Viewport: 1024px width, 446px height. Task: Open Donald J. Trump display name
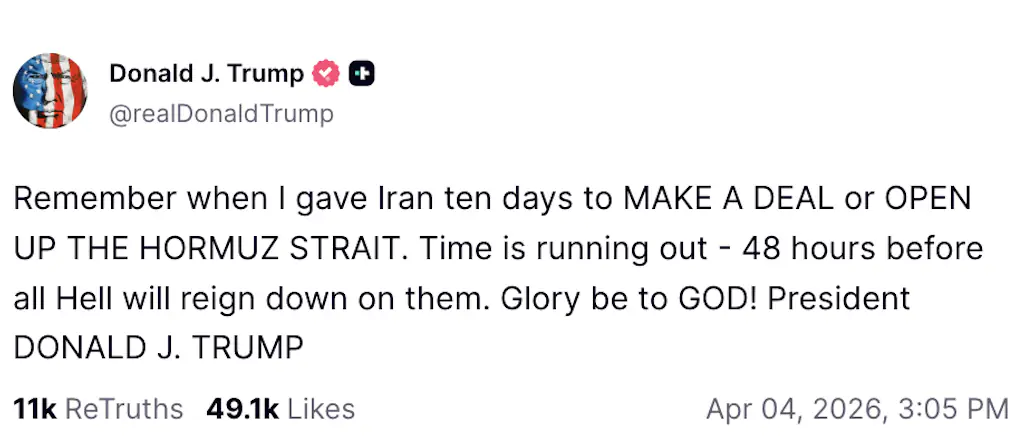pos(206,74)
